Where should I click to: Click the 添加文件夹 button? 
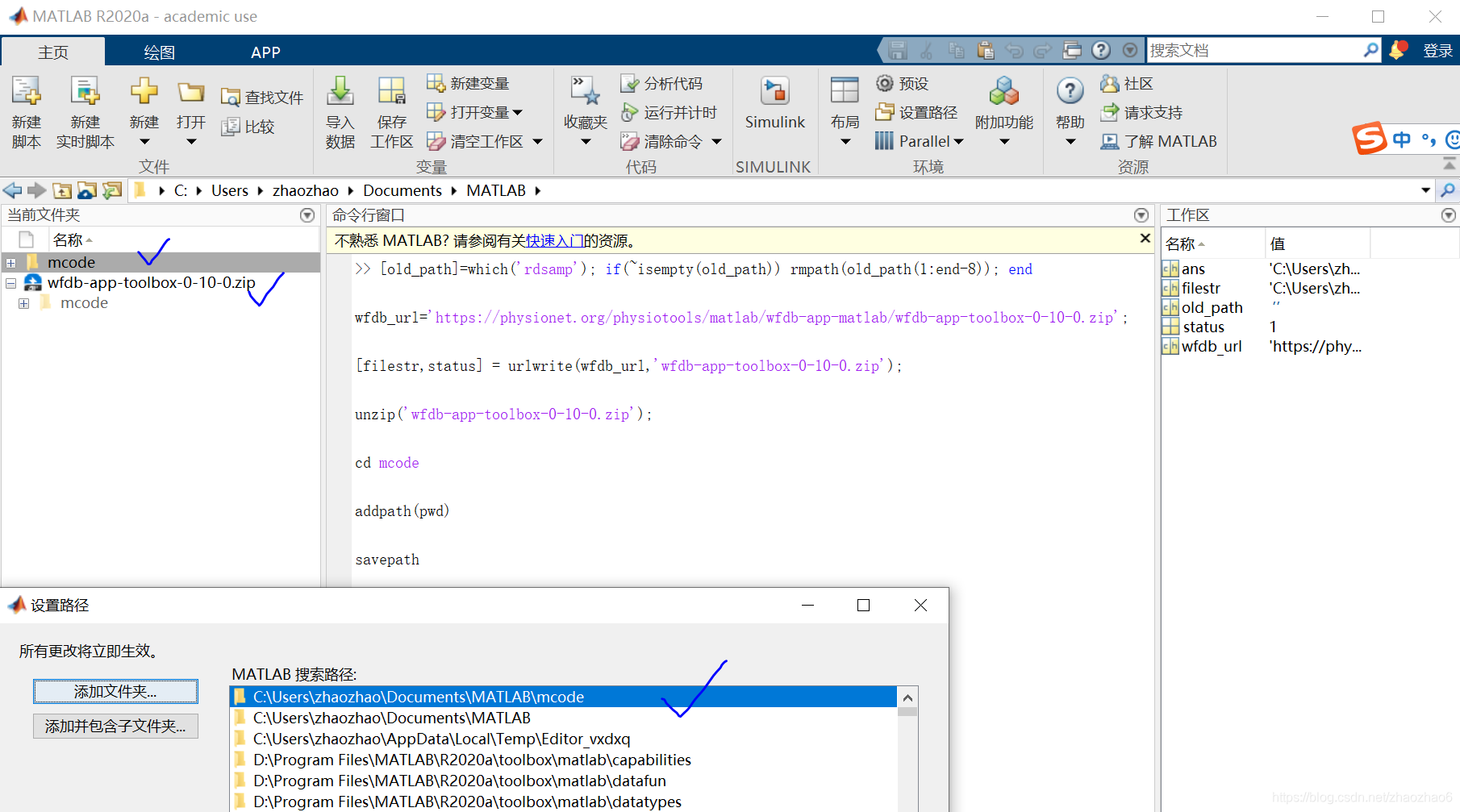(x=115, y=691)
